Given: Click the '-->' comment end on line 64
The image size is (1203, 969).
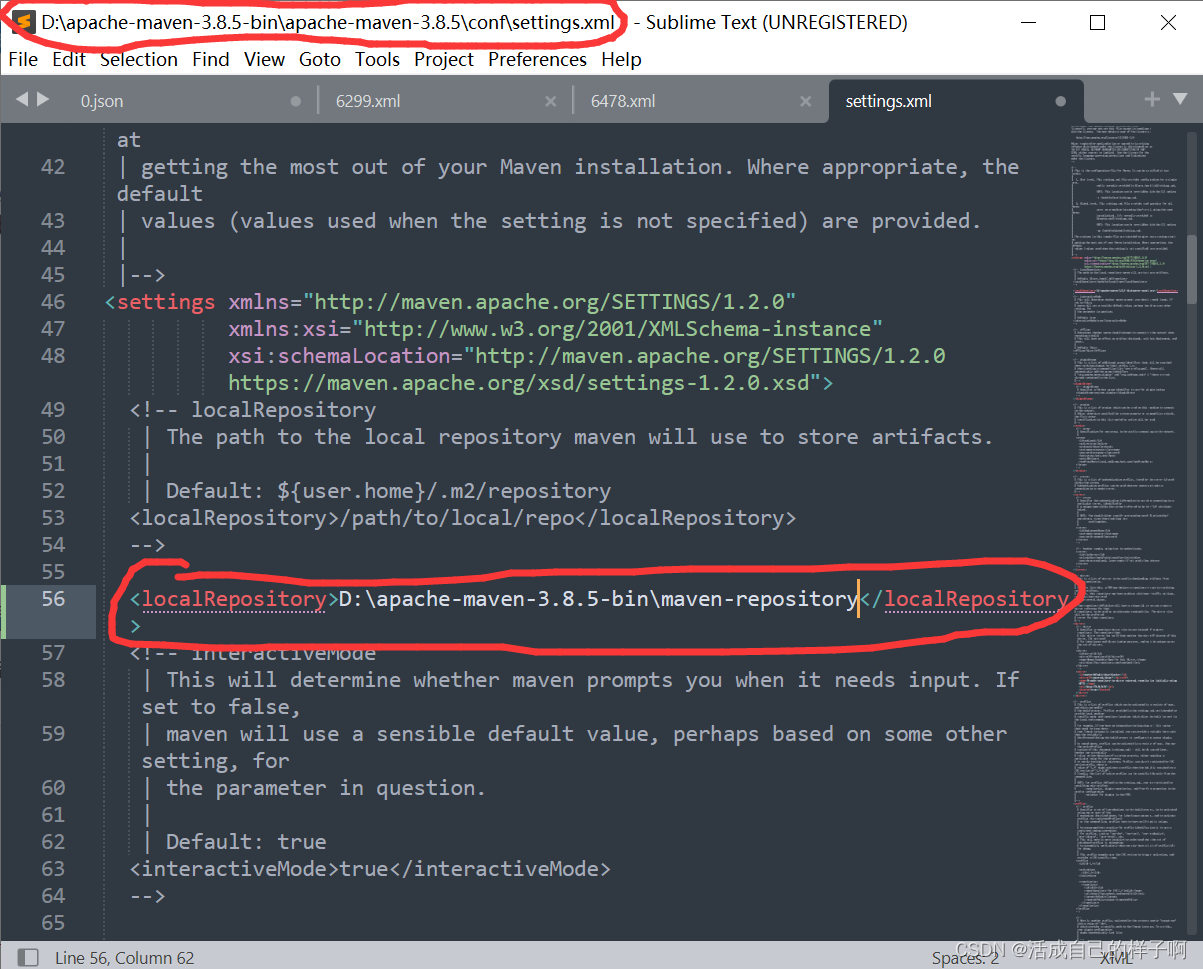Looking at the screenshot, I should (147, 895).
